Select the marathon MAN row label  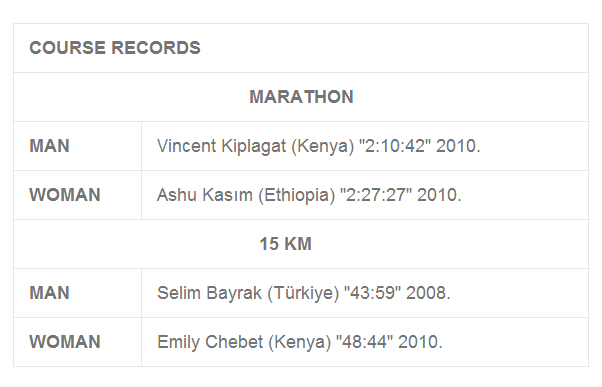(50, 146)
